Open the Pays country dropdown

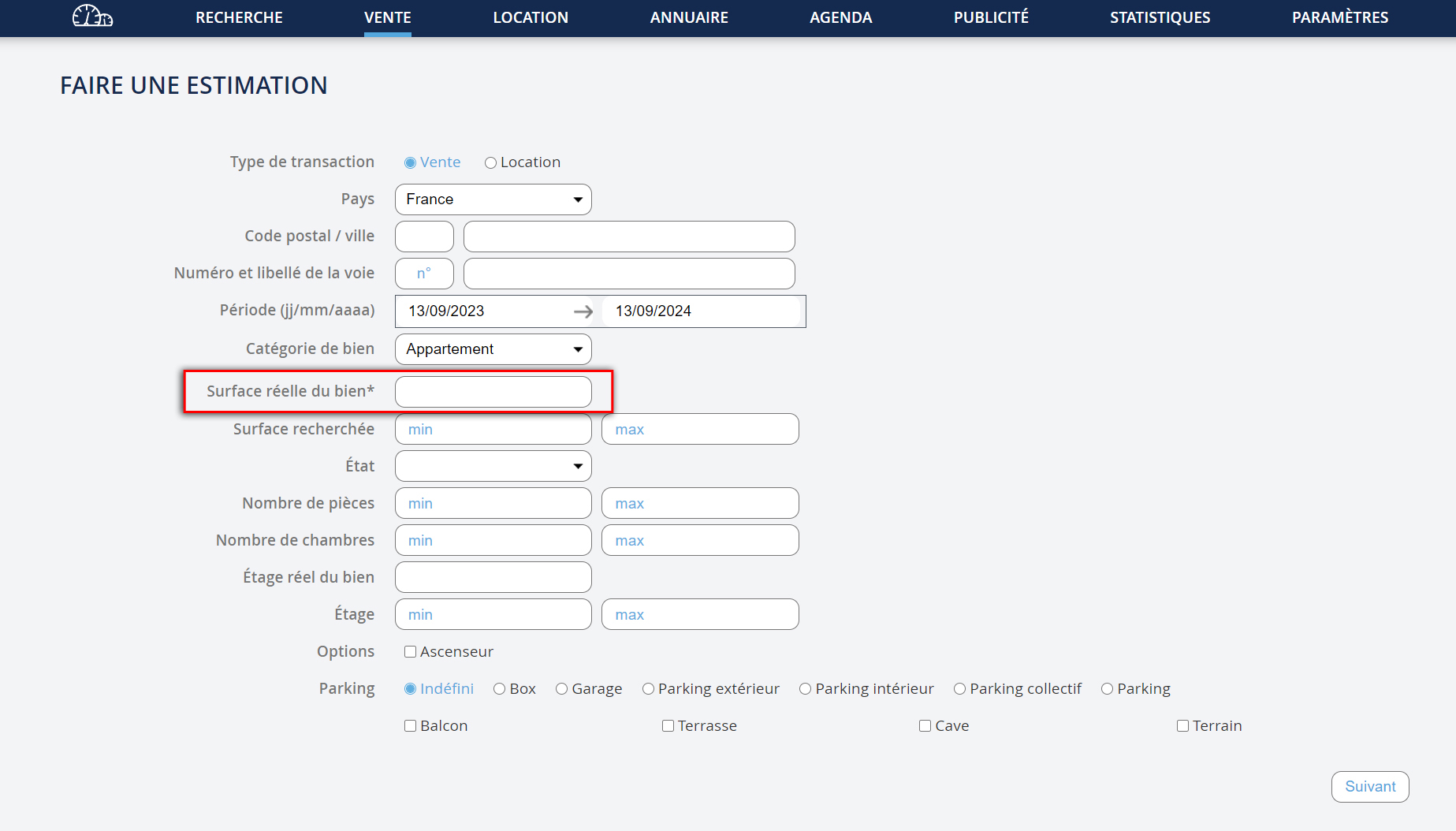[493, 199]
